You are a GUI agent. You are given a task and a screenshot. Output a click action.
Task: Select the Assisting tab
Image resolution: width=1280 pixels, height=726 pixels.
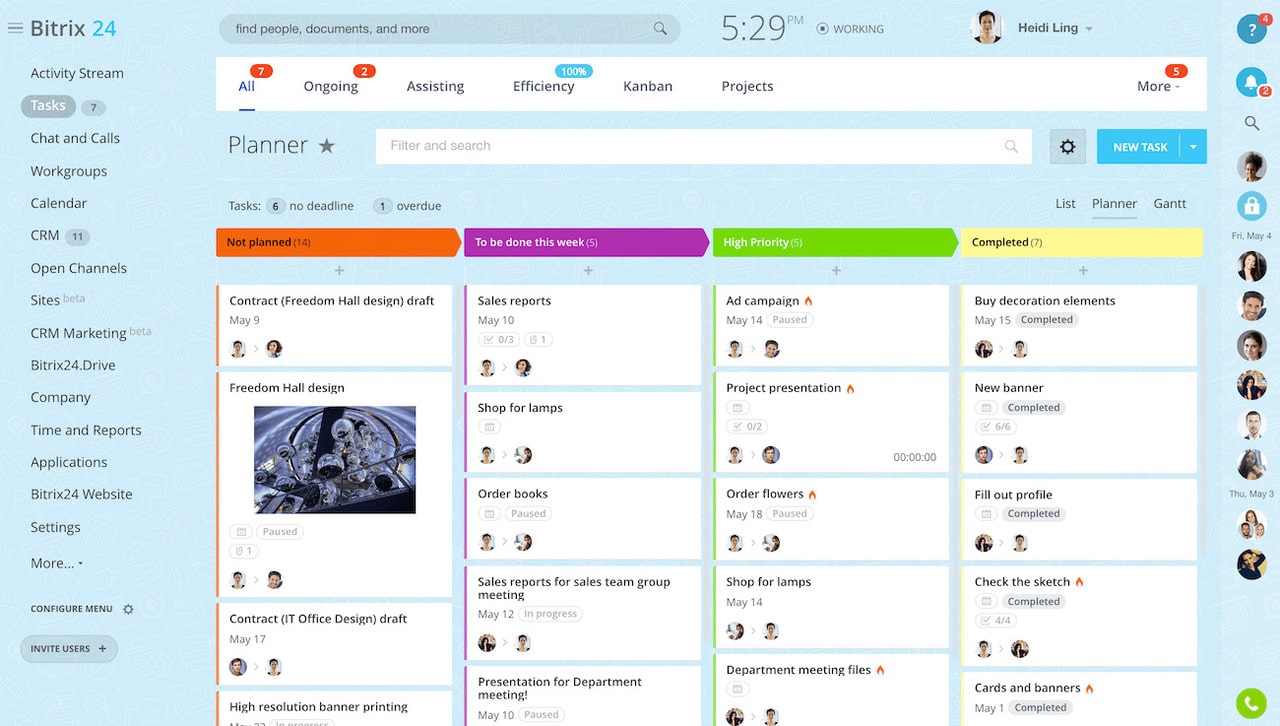435,86
